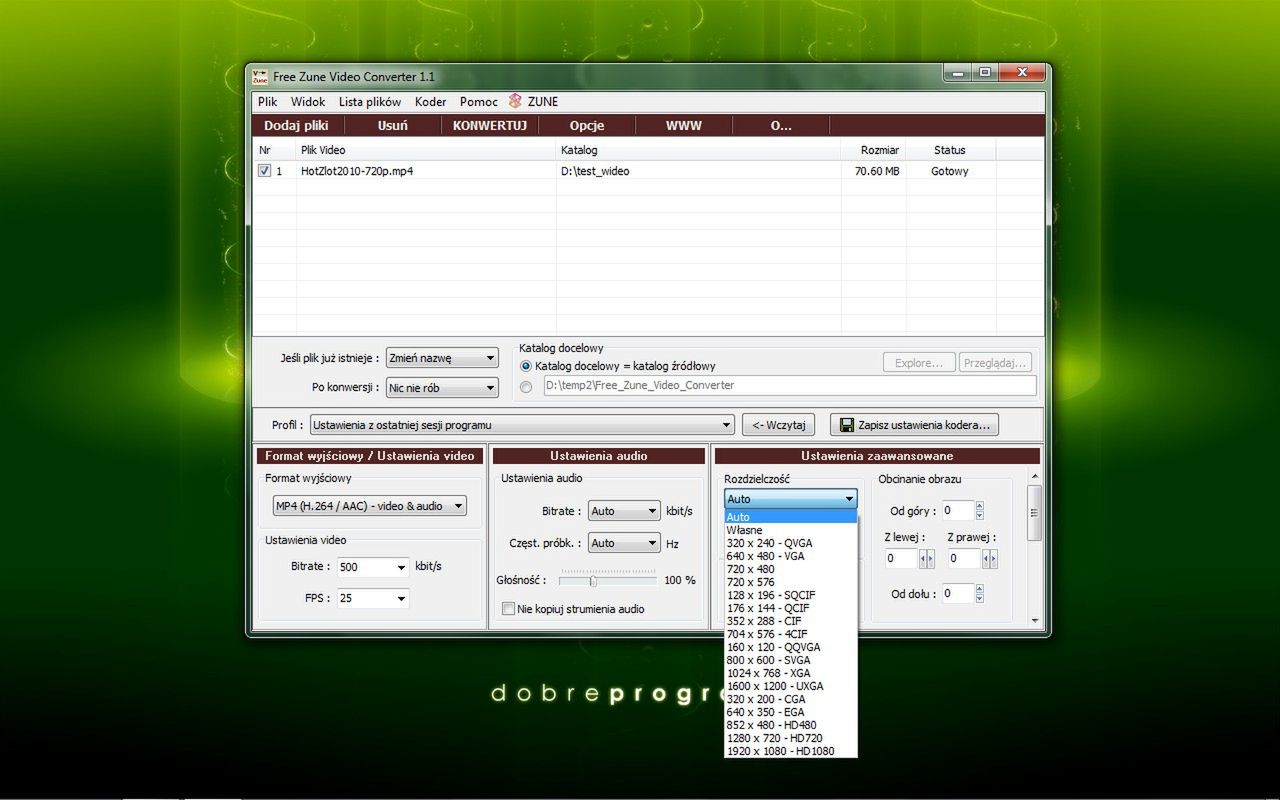Select Auto in the resolution list
This screenshot has height=800, width=1280.
[791, 517]
